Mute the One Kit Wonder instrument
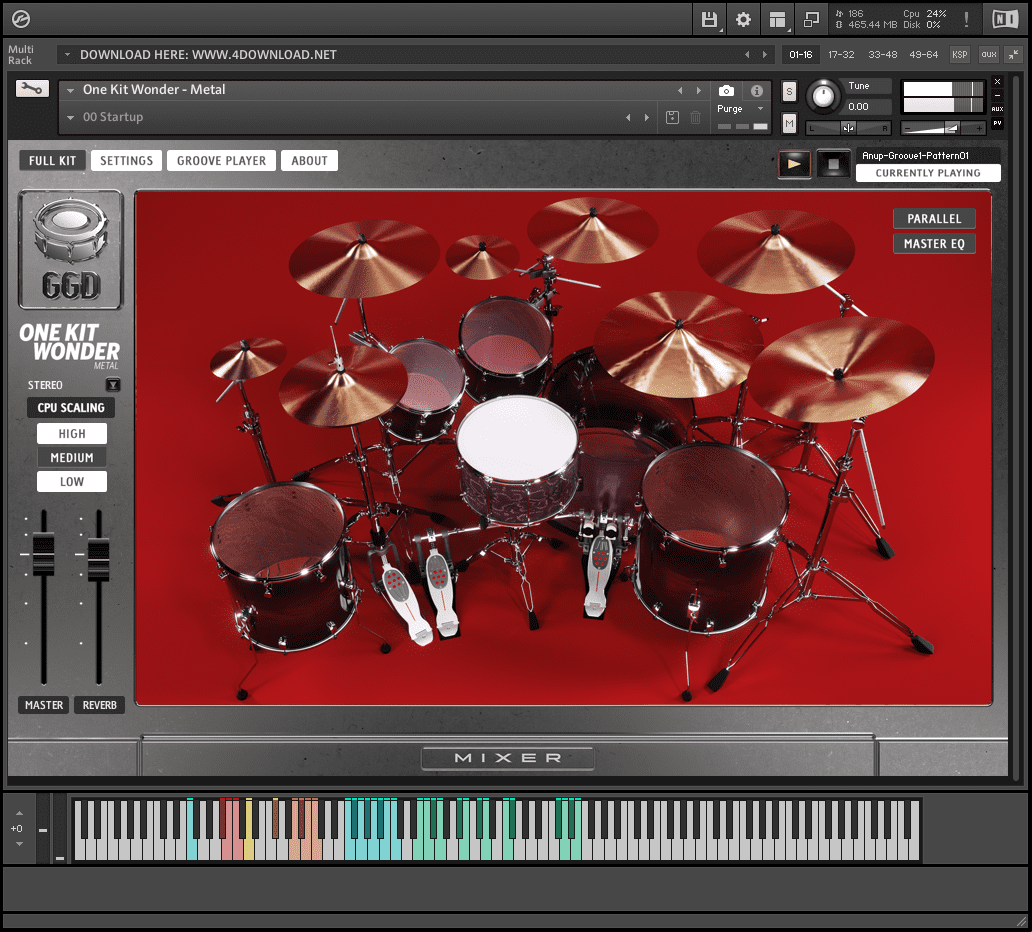 click(789, 123)
